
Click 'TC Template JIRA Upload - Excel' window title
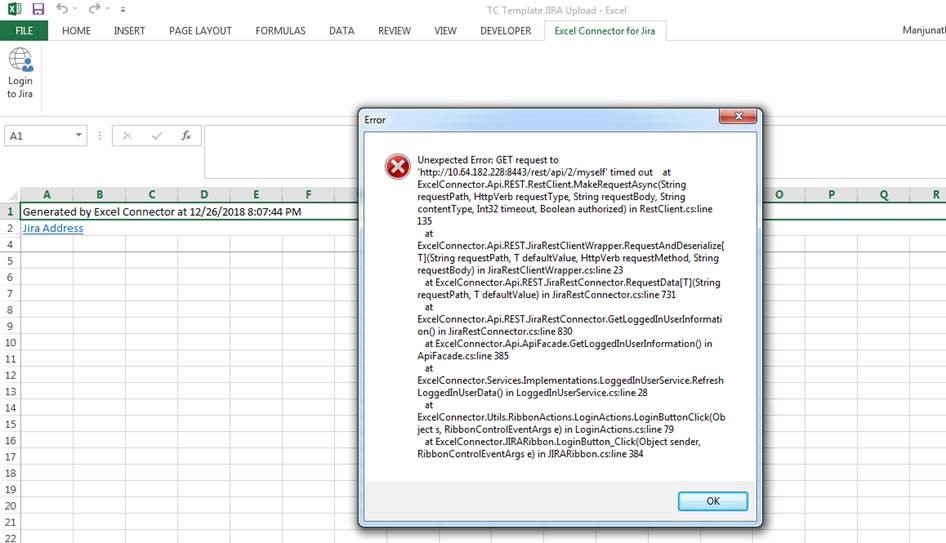[556, 10]
